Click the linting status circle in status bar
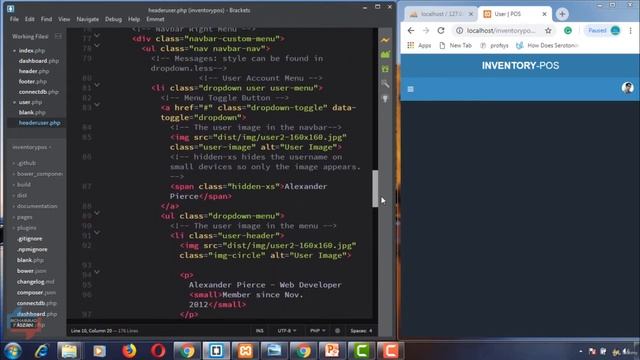The width and height of the screenshot is (640, 360). (337, 331)
